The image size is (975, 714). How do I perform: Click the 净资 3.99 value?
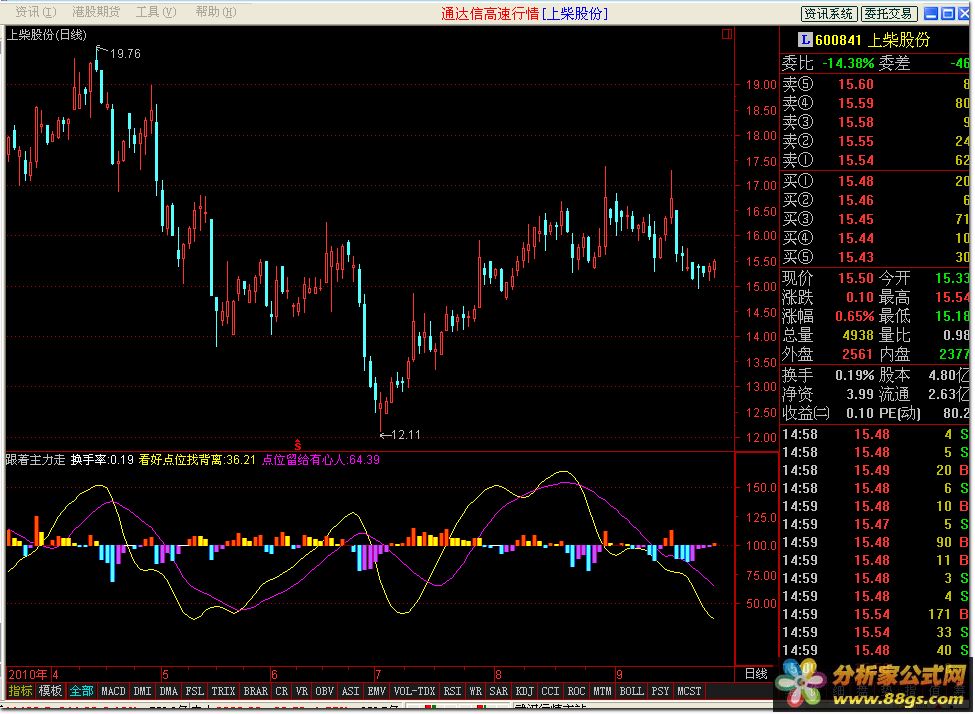point(860,394)
